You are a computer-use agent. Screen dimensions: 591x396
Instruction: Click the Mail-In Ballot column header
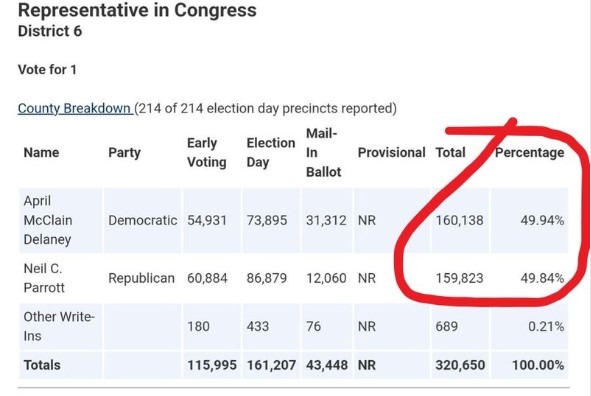click(x=323, y=153)
